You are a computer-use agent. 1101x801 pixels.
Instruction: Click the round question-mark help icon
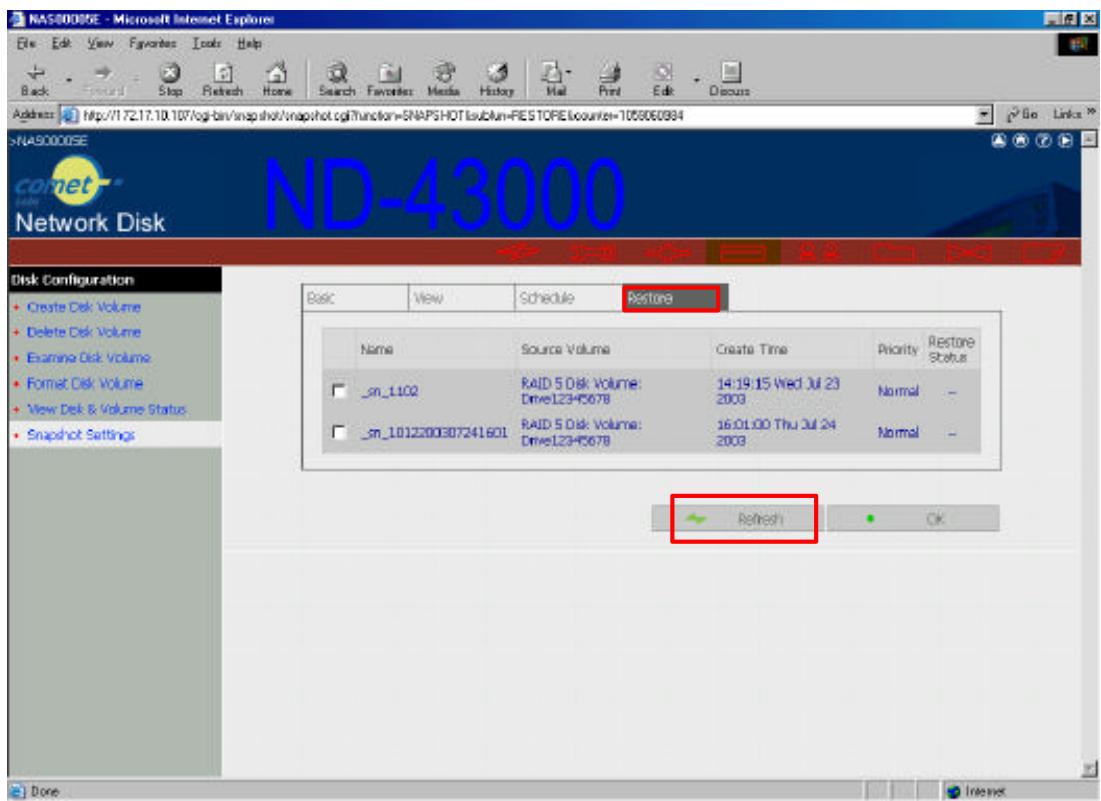[x=1043, y=140]
